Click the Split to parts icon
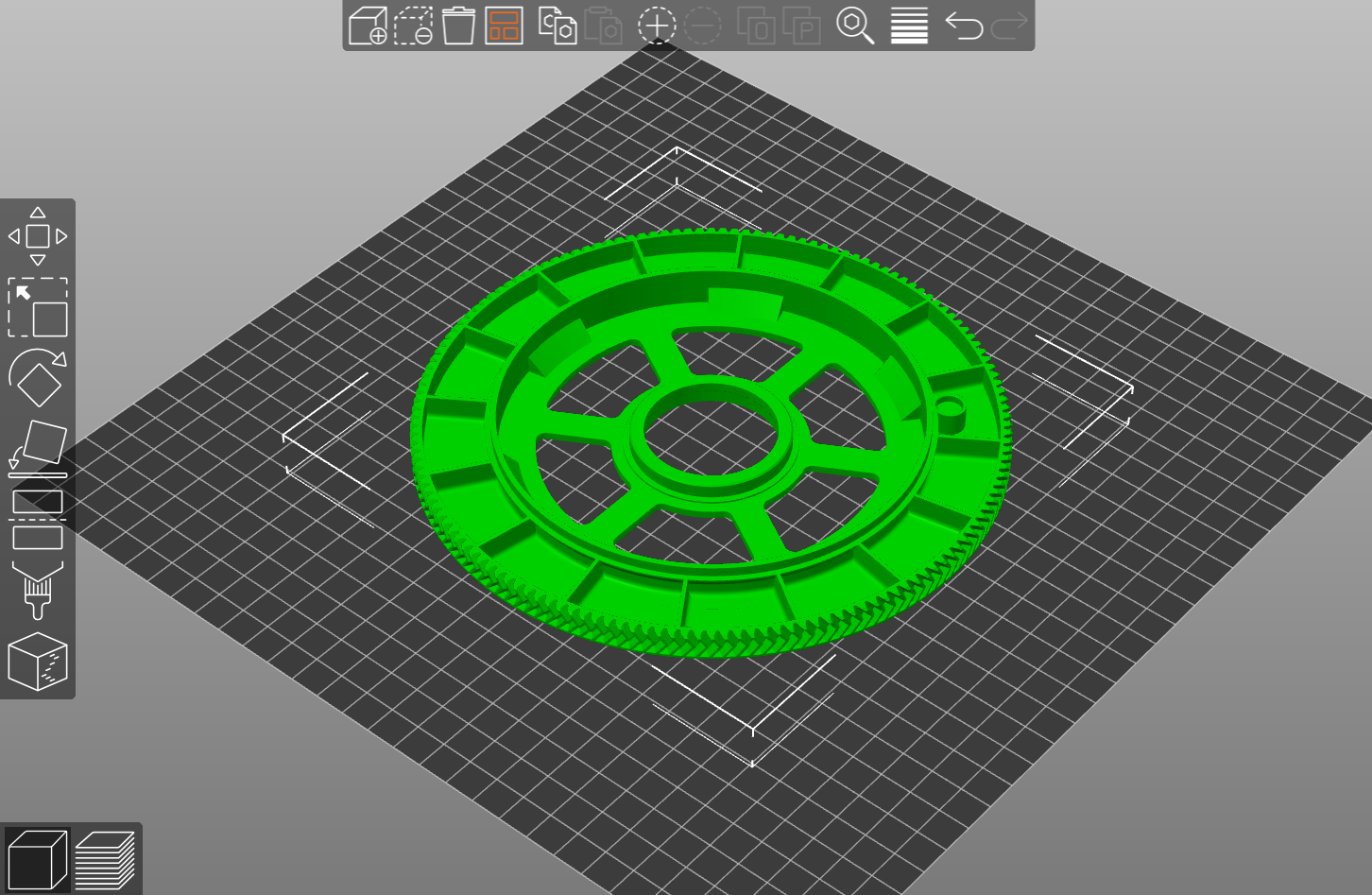Viewport: 1372px width, 895px height. 801,26
